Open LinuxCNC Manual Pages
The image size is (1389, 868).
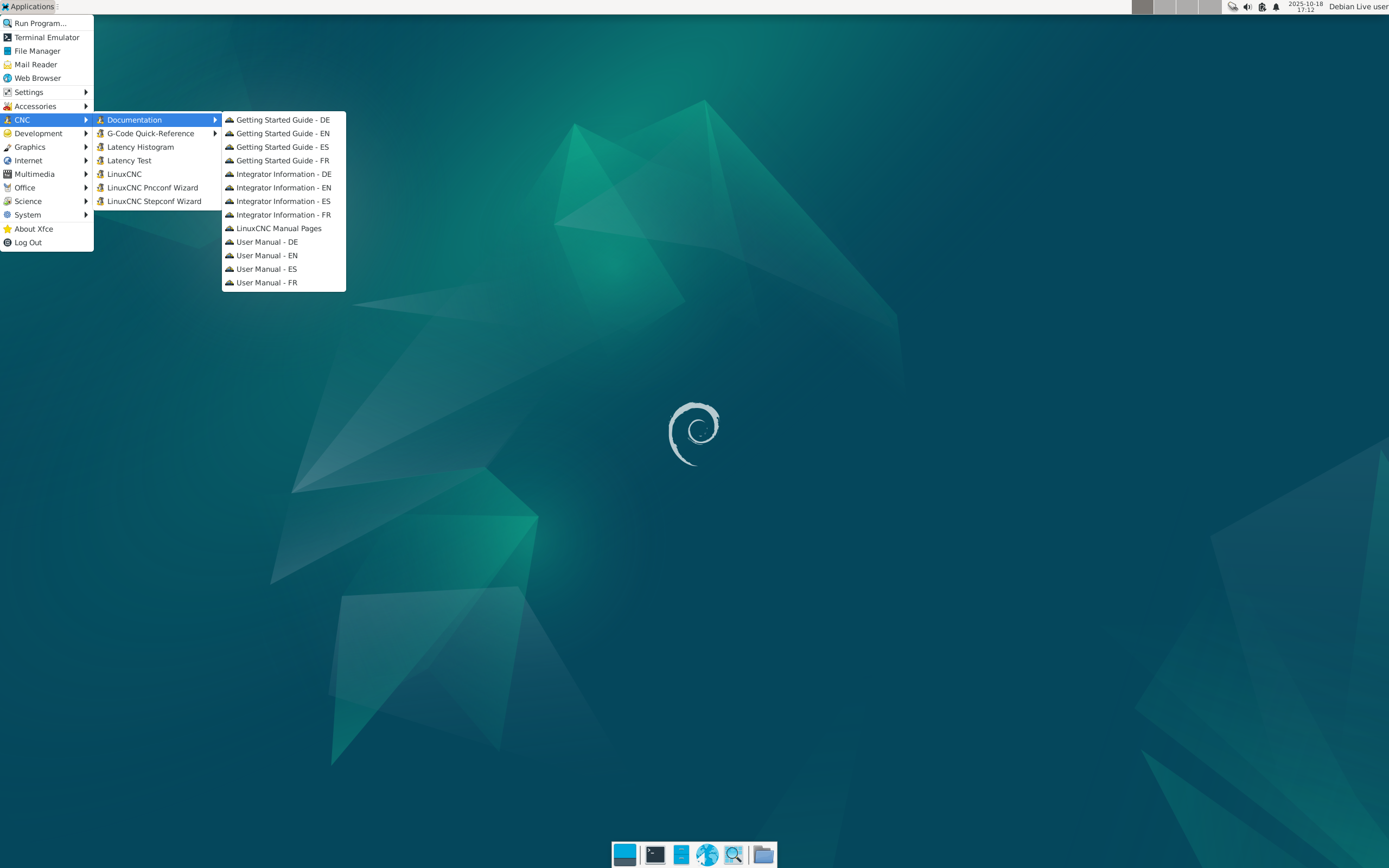[x=284, y=228]
